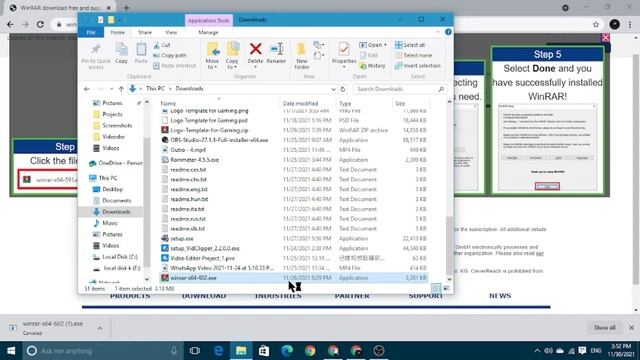Select the winrar-x64-602.exe file
Image resolution: width=640 pixels, height=360 pixels.
click(x=293, y=278)
